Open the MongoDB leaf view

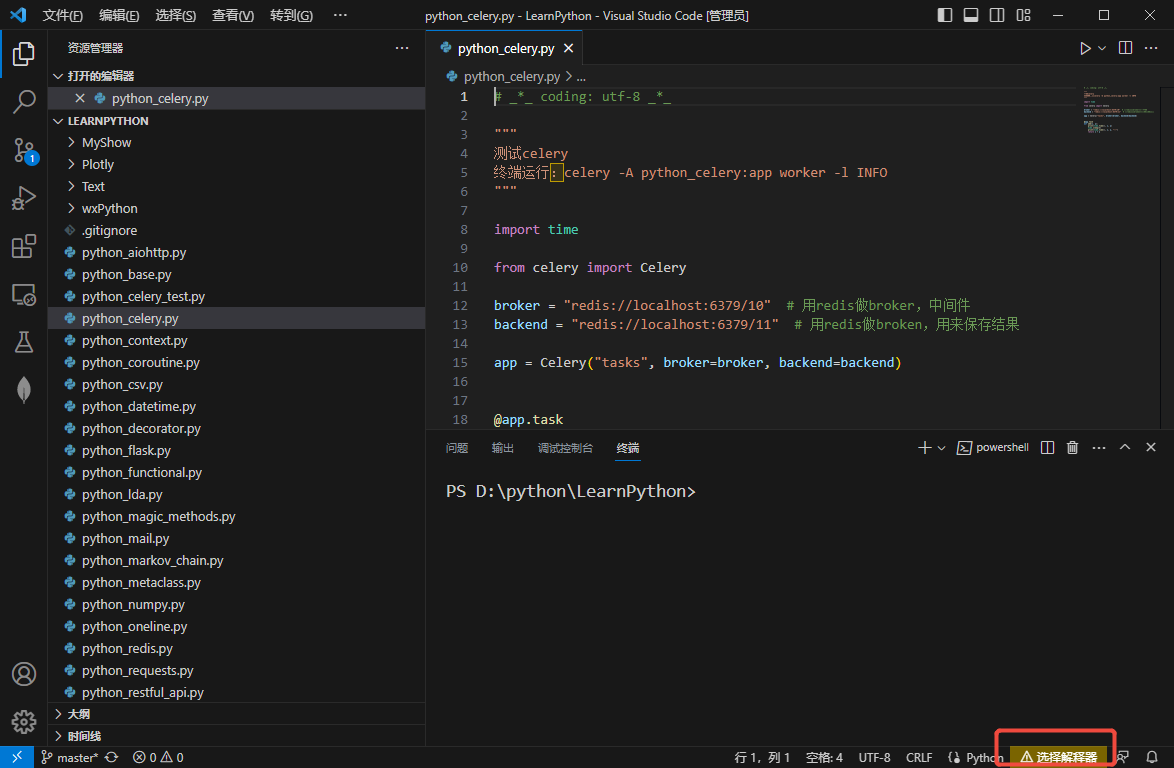click(x=23, y=390)
